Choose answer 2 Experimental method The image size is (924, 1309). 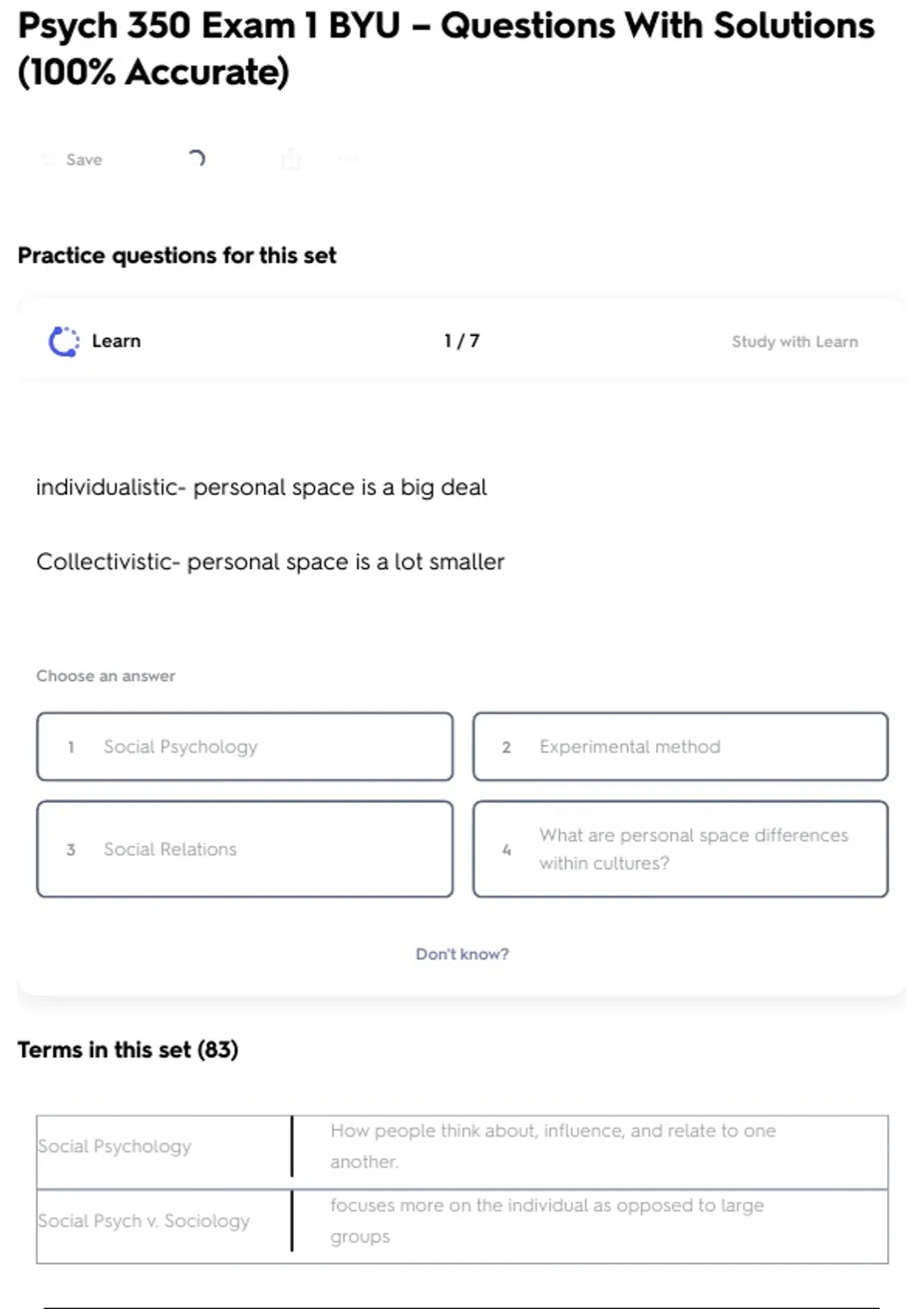680,746
